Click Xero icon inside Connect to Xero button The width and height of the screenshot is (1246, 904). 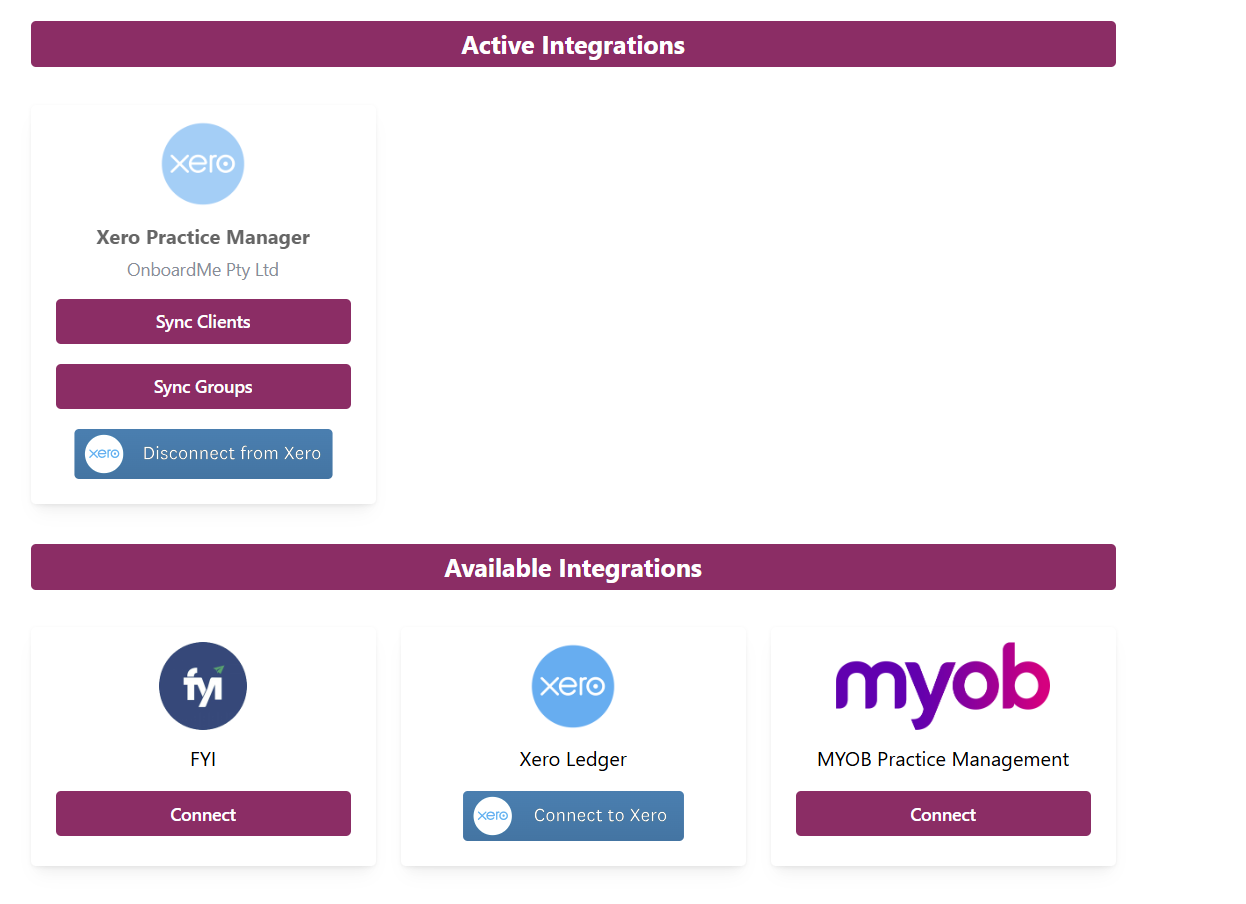point(493,816)
